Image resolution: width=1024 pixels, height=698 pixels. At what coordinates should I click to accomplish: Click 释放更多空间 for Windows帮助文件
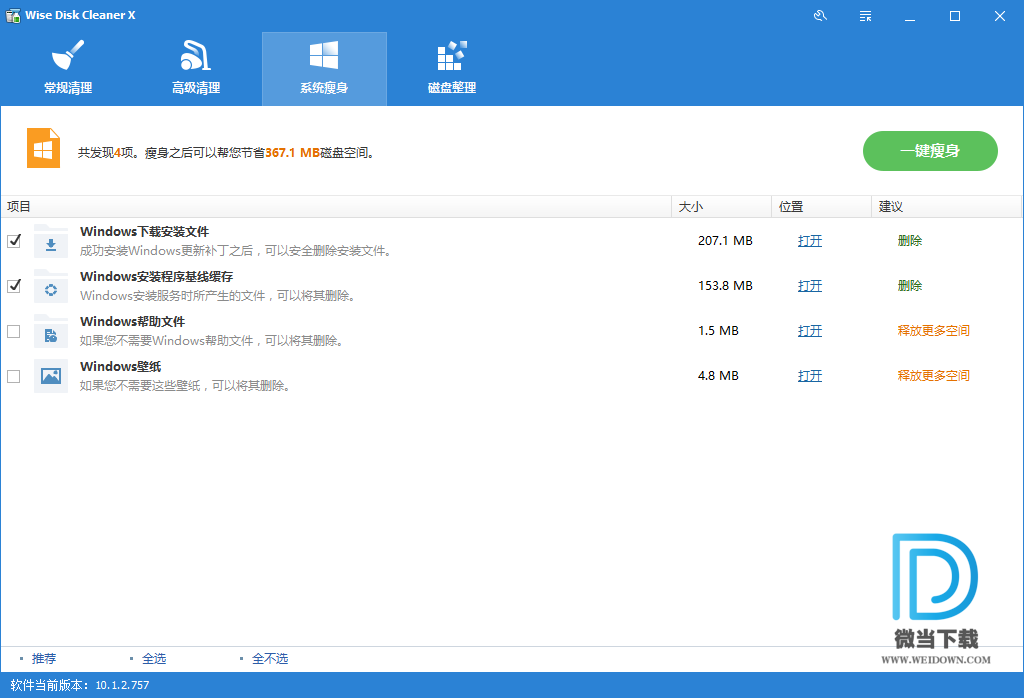click(933, 331)
